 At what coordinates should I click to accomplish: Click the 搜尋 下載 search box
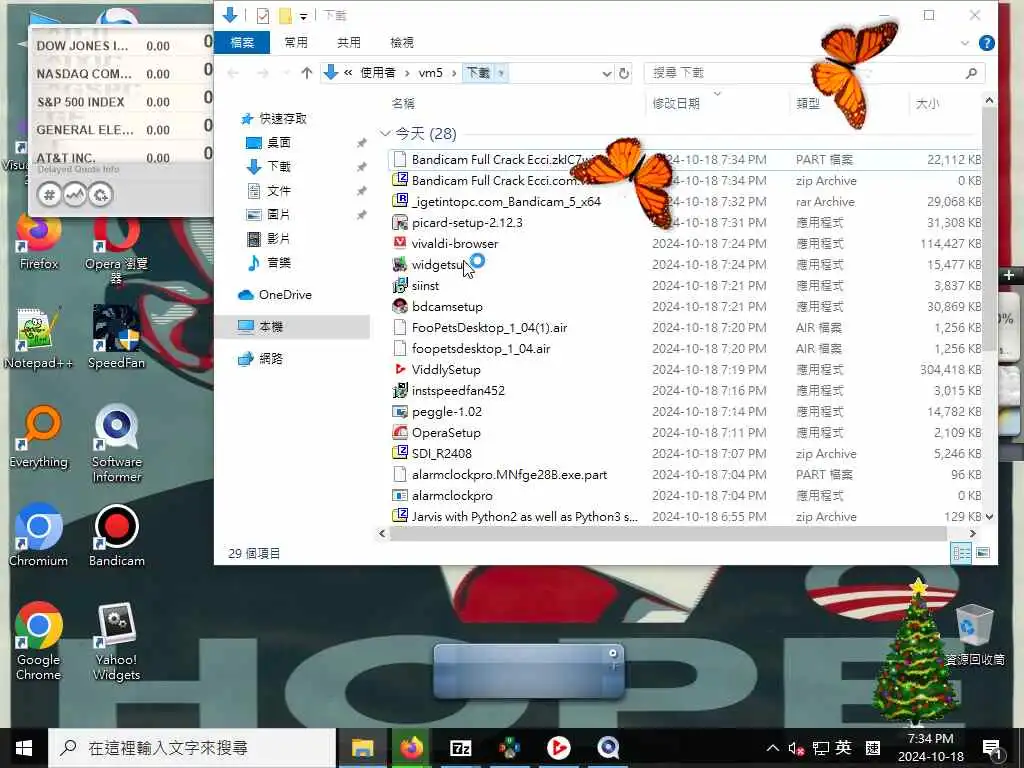pyautogui.click(x=814, y=73)
